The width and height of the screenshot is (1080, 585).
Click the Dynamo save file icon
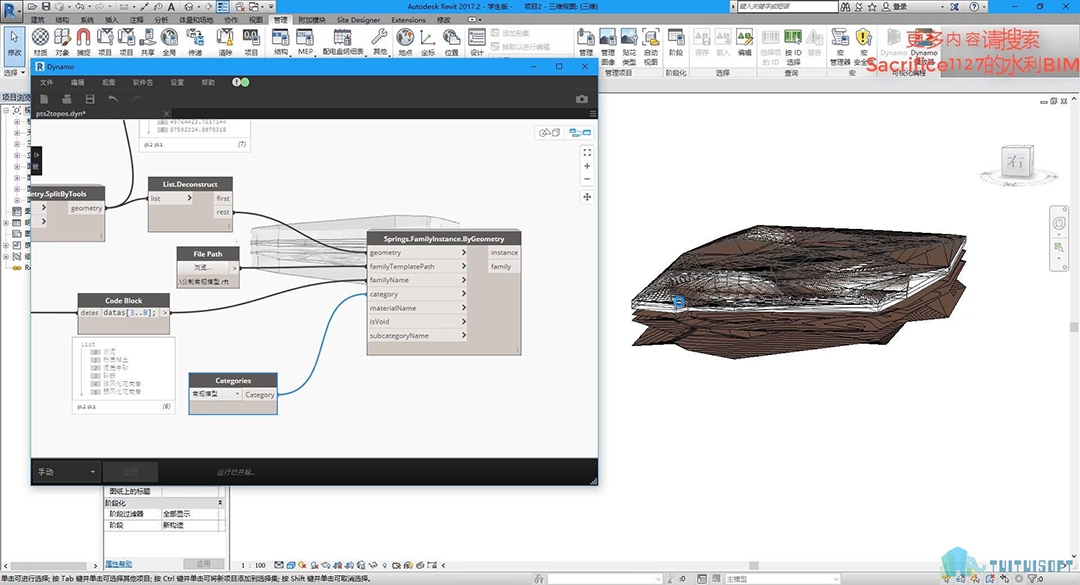click(90, 99)
